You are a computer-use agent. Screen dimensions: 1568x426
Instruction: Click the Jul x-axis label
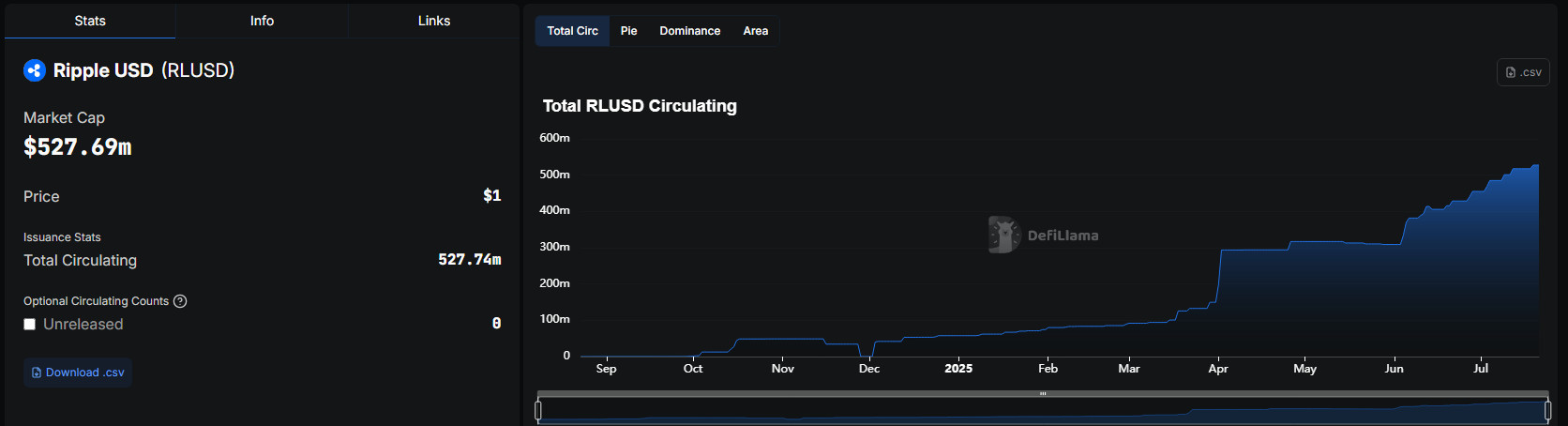coord(1481,369)
